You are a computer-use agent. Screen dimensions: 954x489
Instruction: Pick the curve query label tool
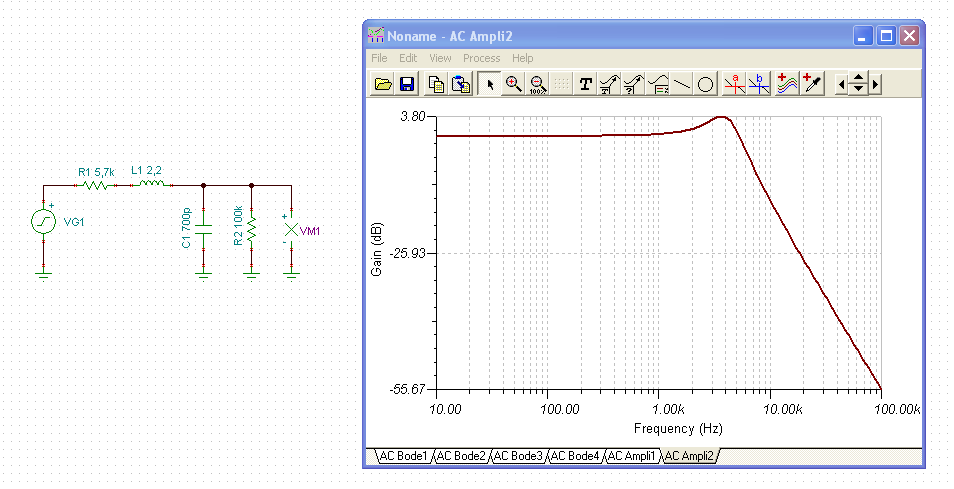[x=633, y=84]
